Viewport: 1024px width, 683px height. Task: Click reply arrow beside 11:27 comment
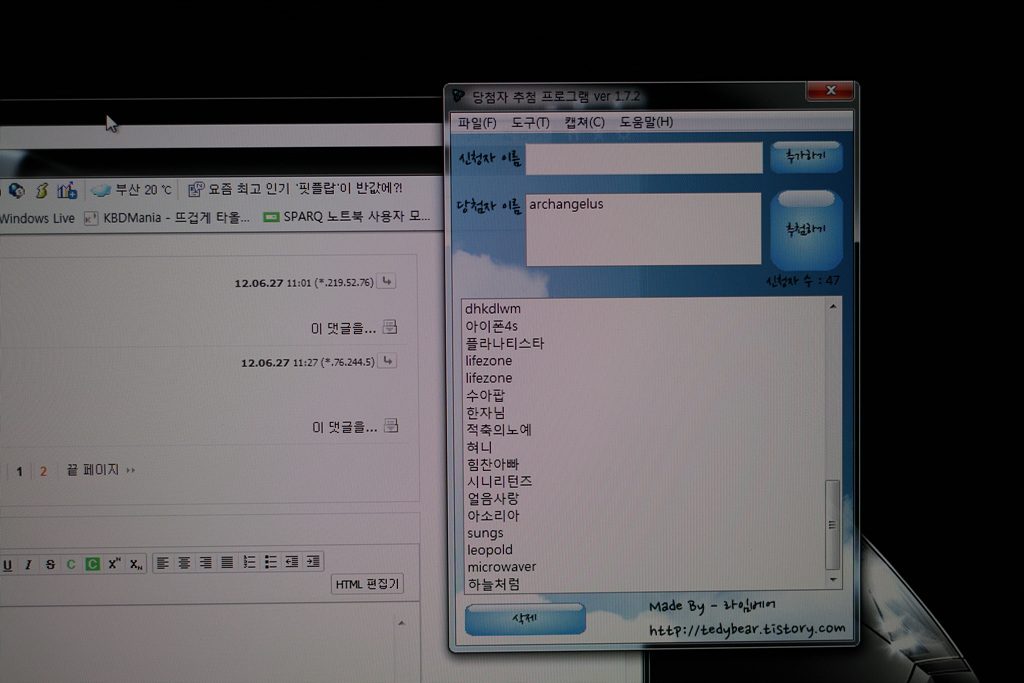tap(388, 361)
